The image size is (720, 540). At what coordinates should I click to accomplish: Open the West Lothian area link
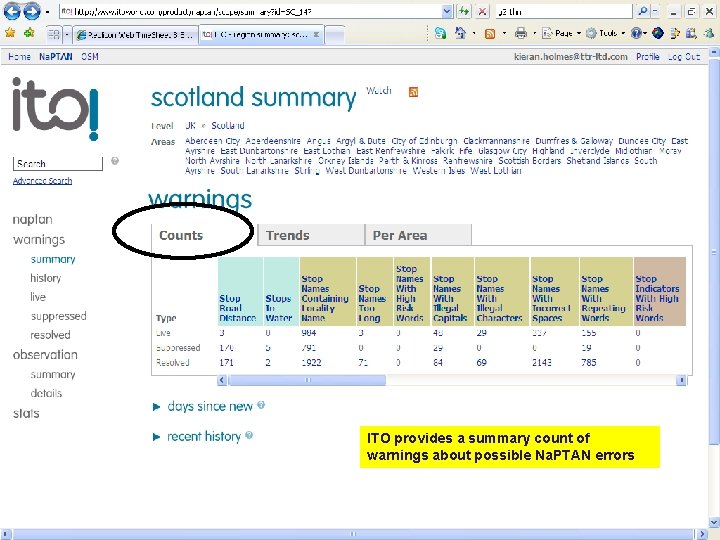pos(496,171)
